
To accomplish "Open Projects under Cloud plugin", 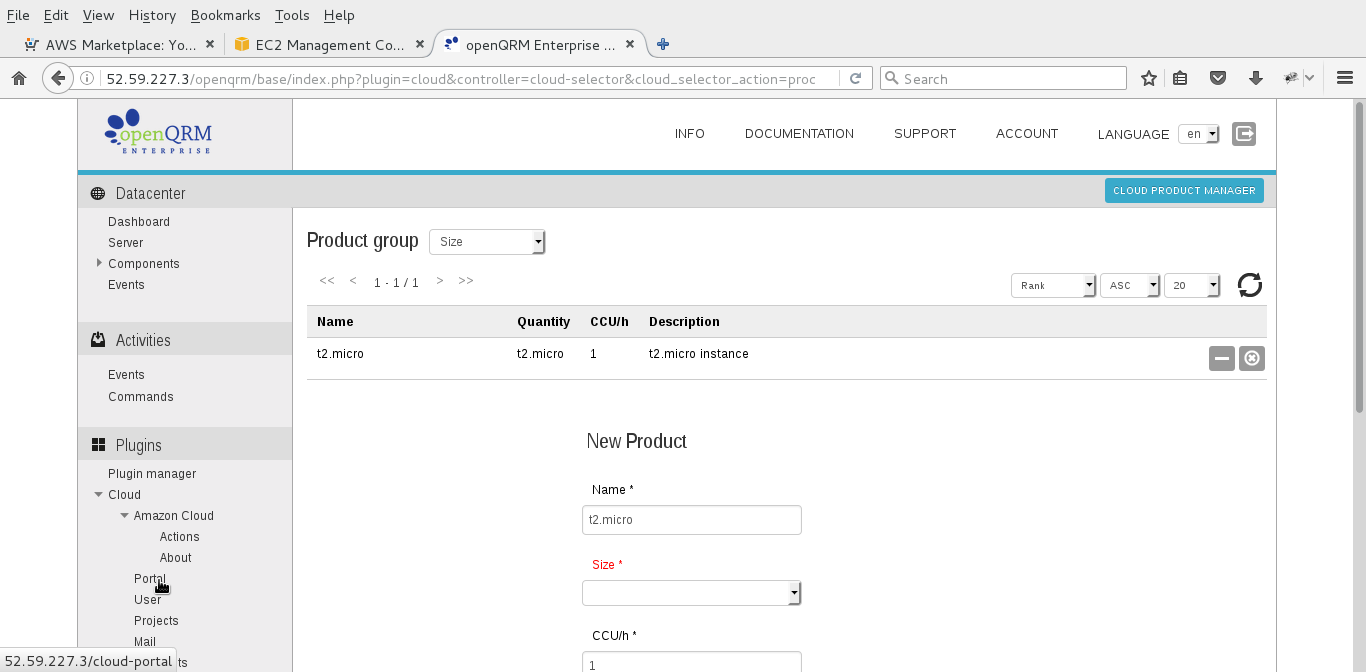I will (x=156, y=621).
